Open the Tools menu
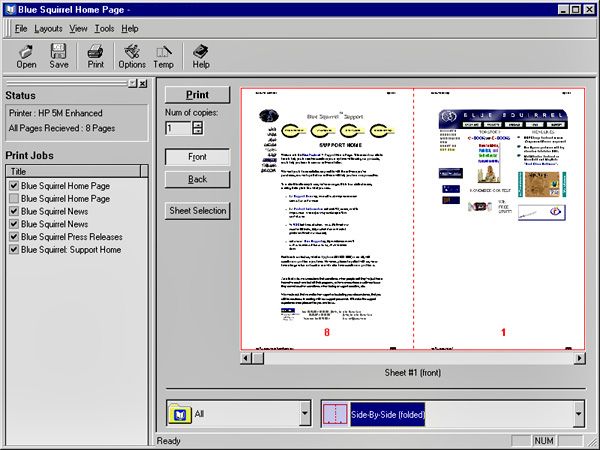600x450 pixels. (104, 28)
